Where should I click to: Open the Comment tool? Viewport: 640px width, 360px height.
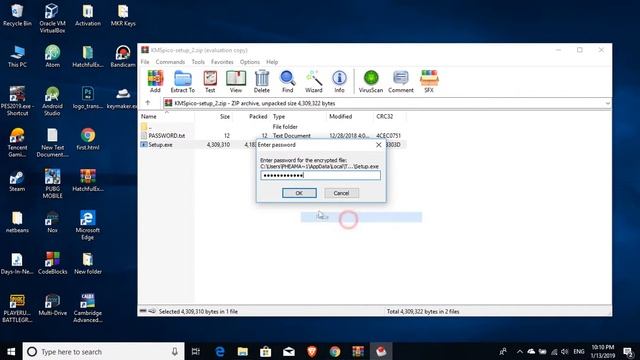point(400,81)
